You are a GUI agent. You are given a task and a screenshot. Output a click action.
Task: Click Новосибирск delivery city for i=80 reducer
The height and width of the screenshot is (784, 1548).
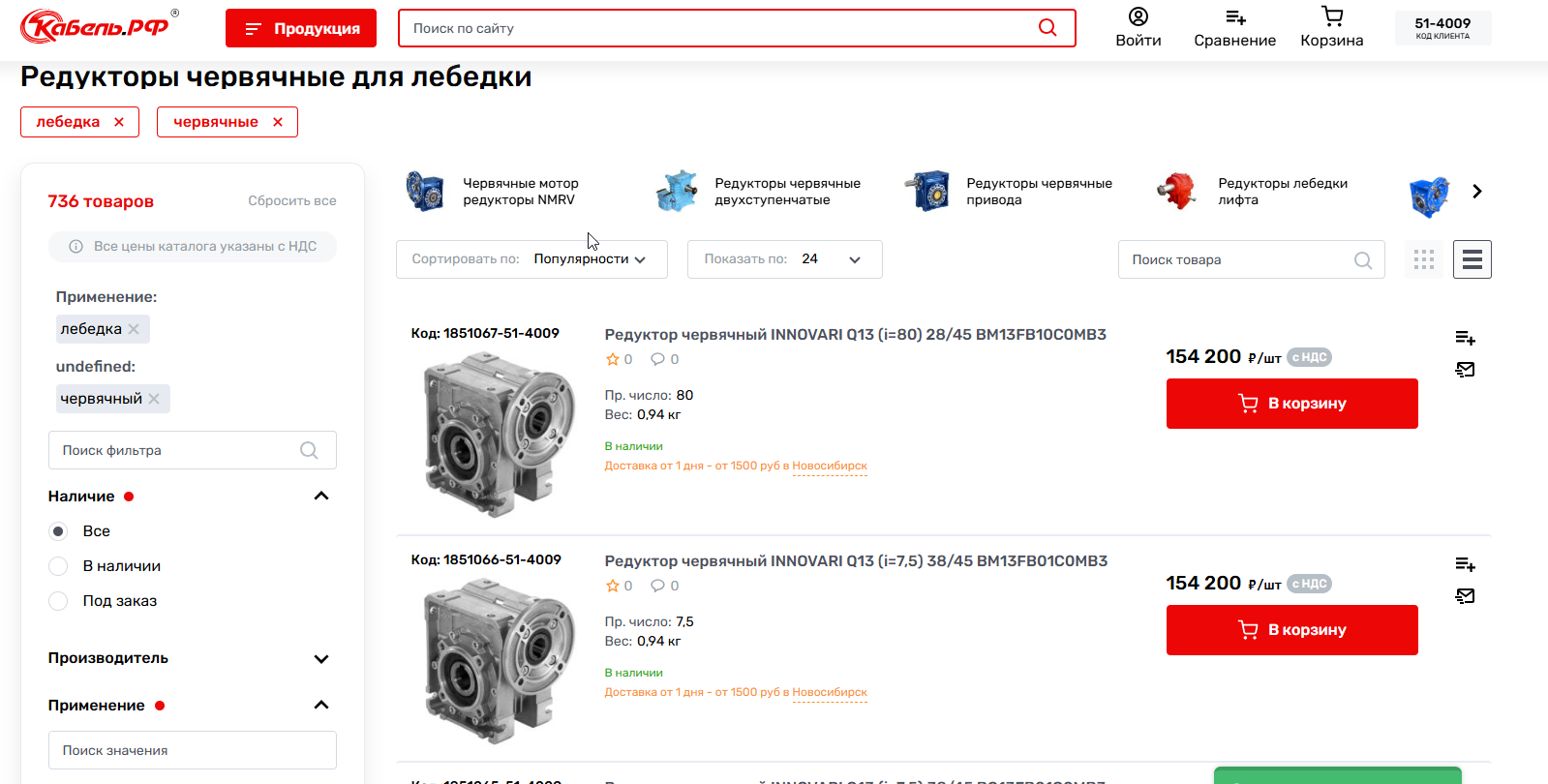[x=830, y=467]
